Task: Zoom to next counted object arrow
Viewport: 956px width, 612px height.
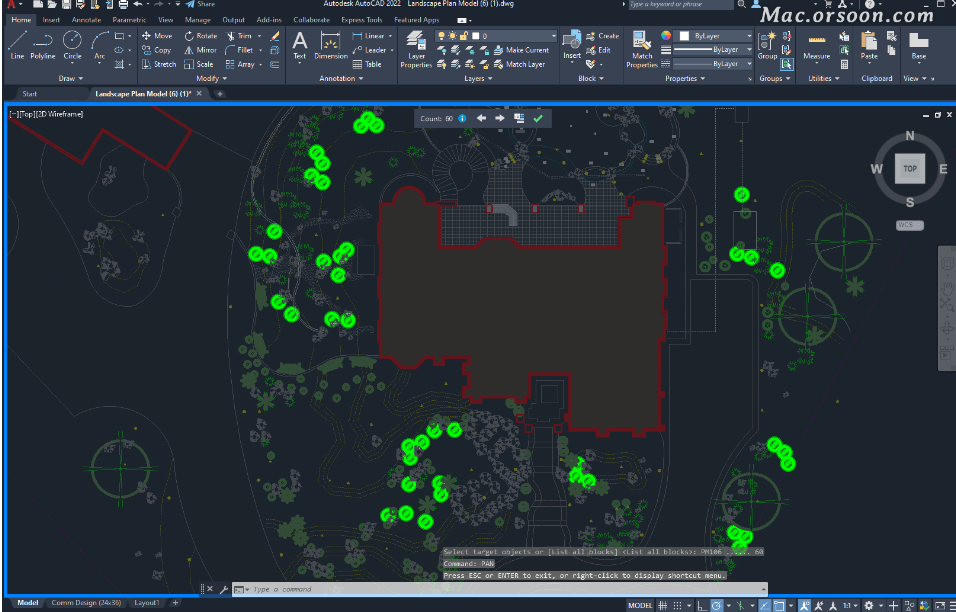Action: 500,118
